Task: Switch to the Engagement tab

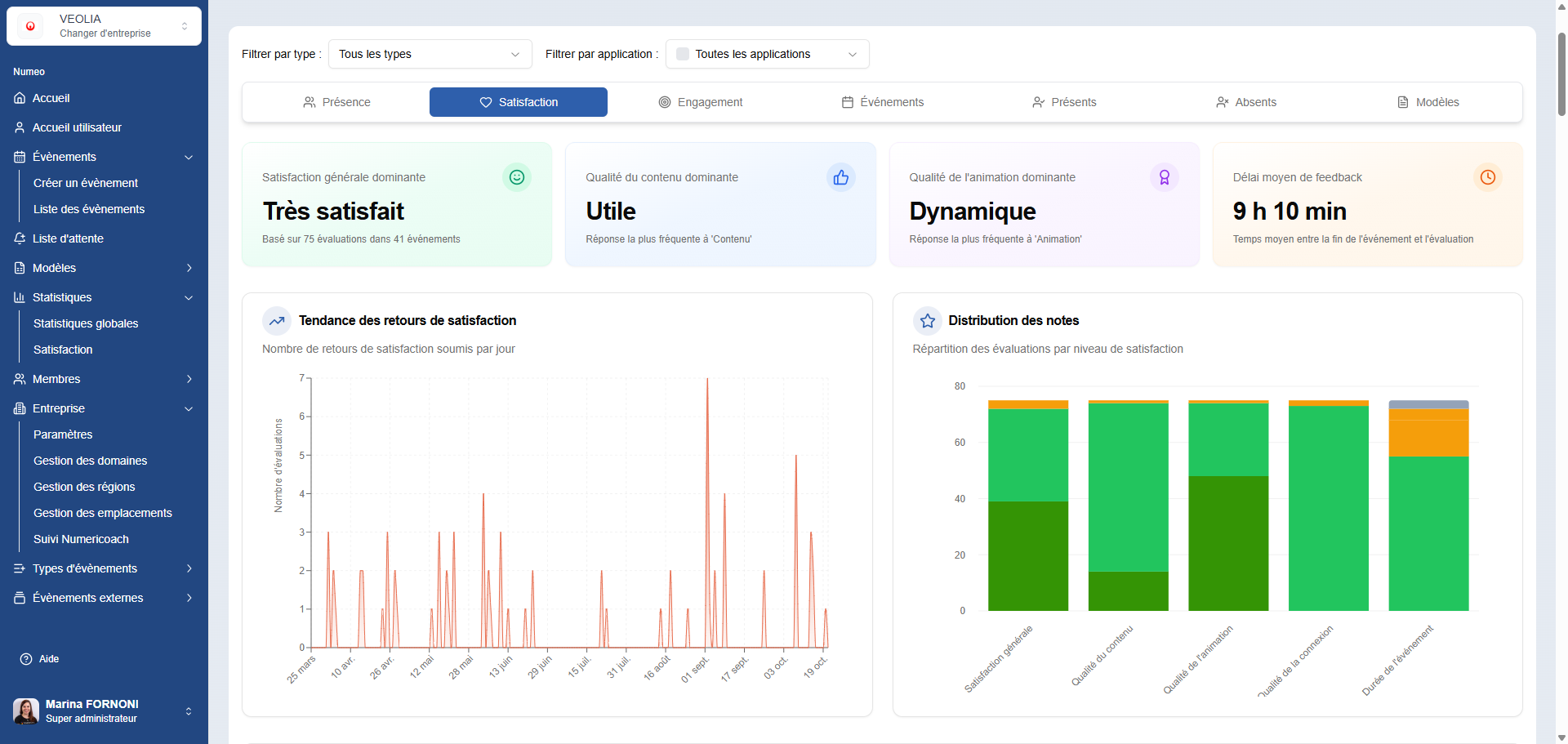Action: (701, 102)
